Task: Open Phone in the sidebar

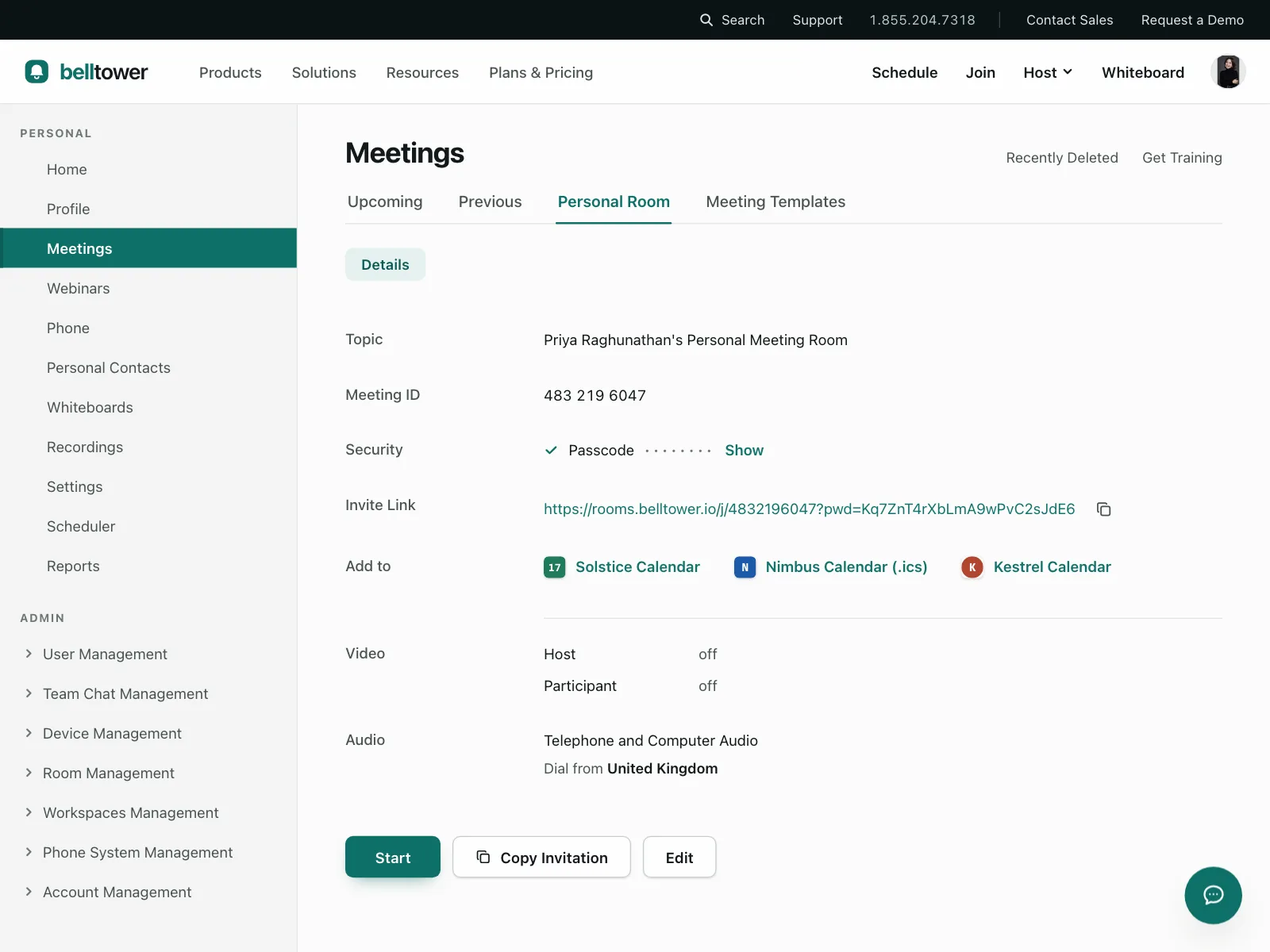Action: point(148,328)
